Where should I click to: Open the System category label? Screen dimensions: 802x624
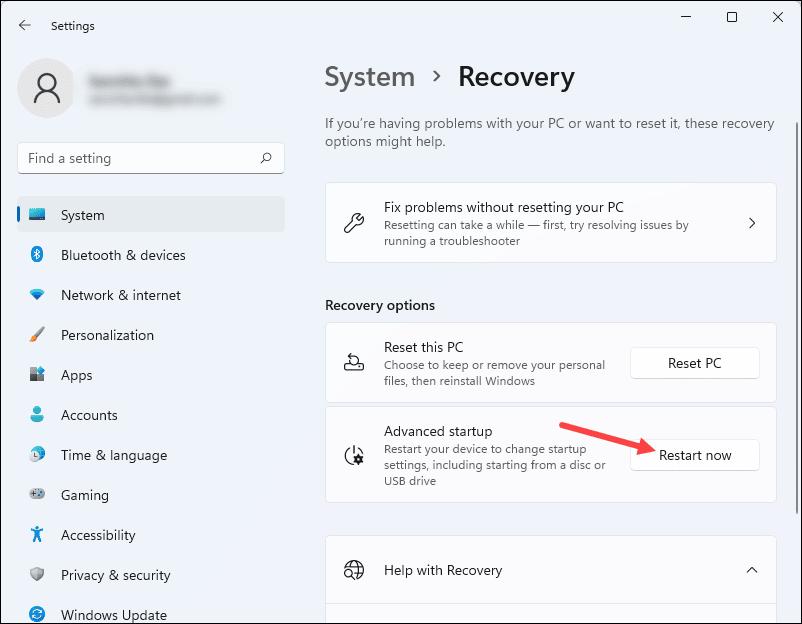82,215
